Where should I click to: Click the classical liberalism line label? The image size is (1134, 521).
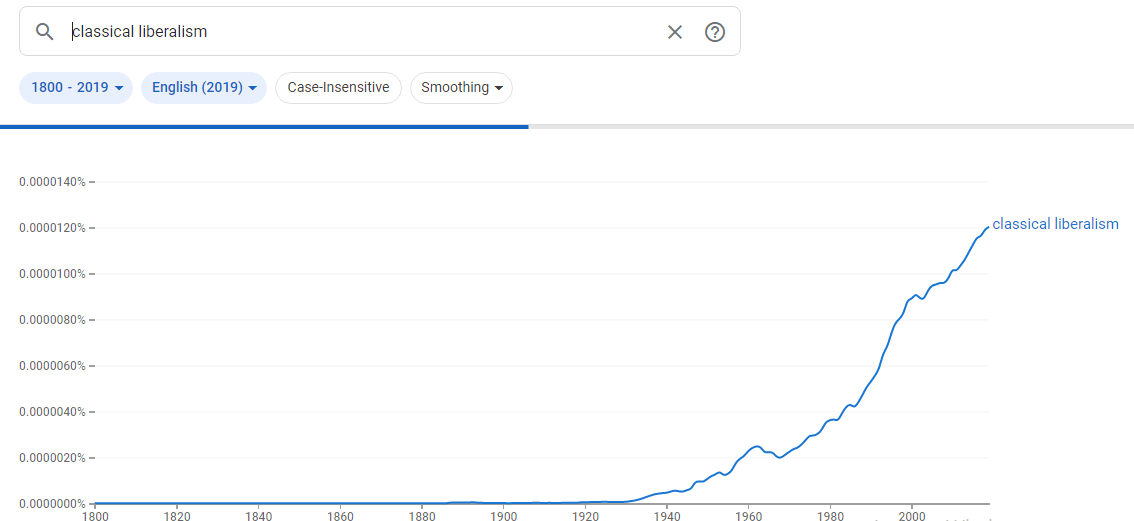pos(1055,224)
